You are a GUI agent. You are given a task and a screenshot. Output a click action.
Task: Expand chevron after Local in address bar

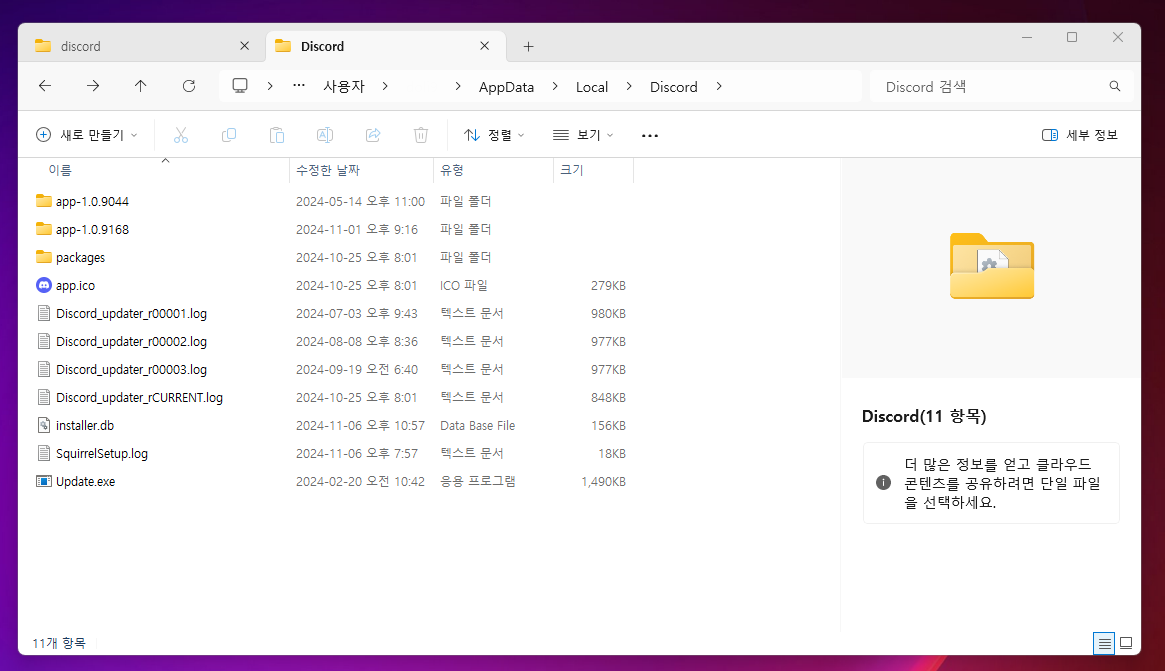pyautogui.click(x=629, y=86)
